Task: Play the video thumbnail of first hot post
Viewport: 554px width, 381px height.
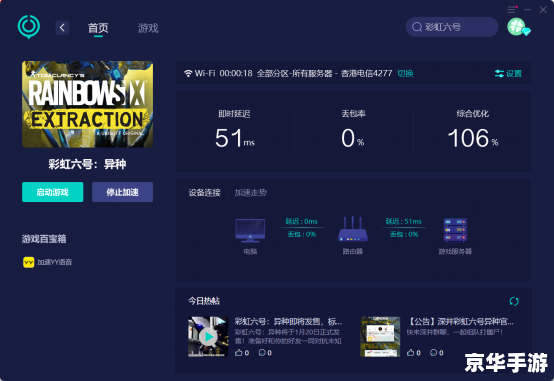Action: pyautogui.click(x=208, y=336)
